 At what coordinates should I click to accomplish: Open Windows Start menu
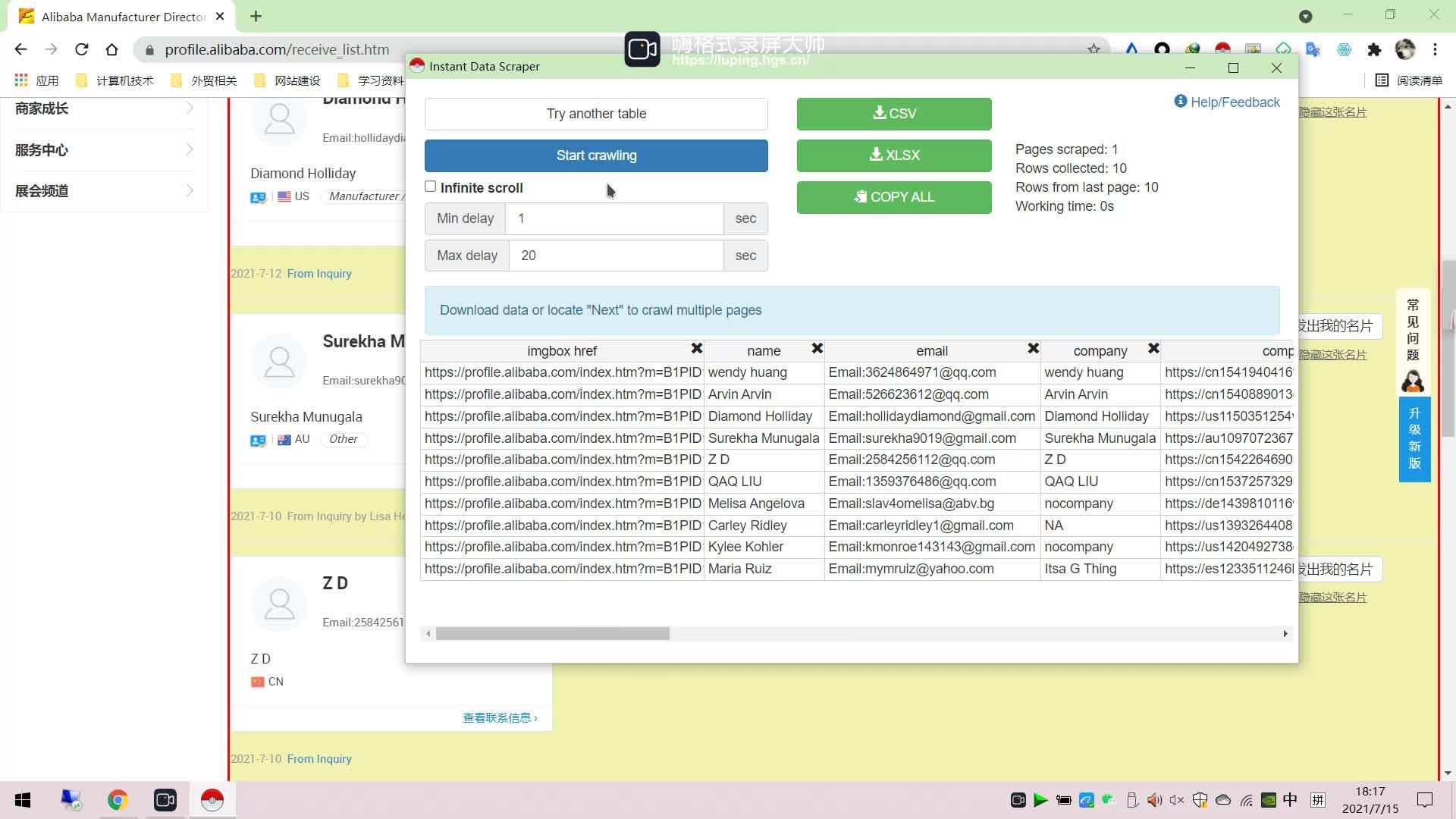[23, 800]
